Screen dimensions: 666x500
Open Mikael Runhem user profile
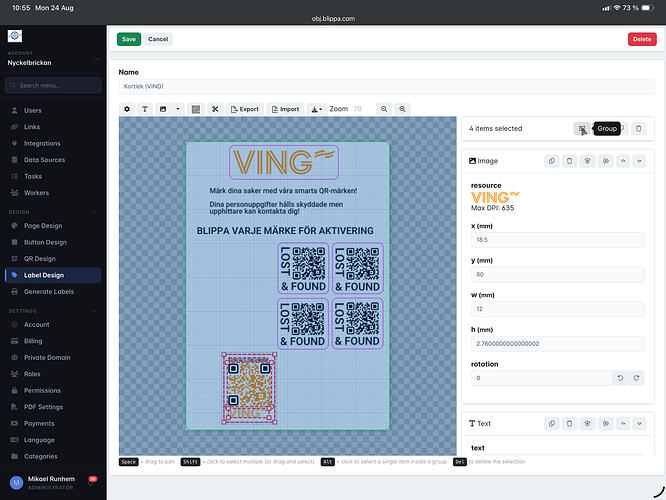(x=42, y=483)
